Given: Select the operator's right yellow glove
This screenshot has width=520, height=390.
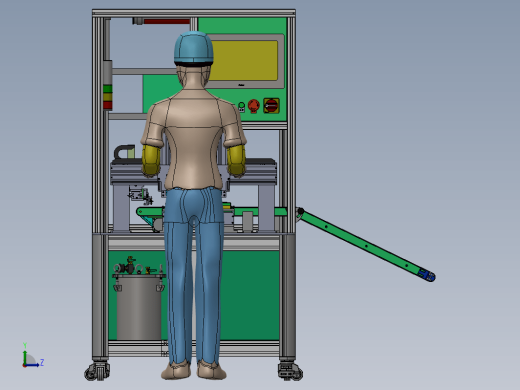Looking at the screenshot, I should click(236, 160).
